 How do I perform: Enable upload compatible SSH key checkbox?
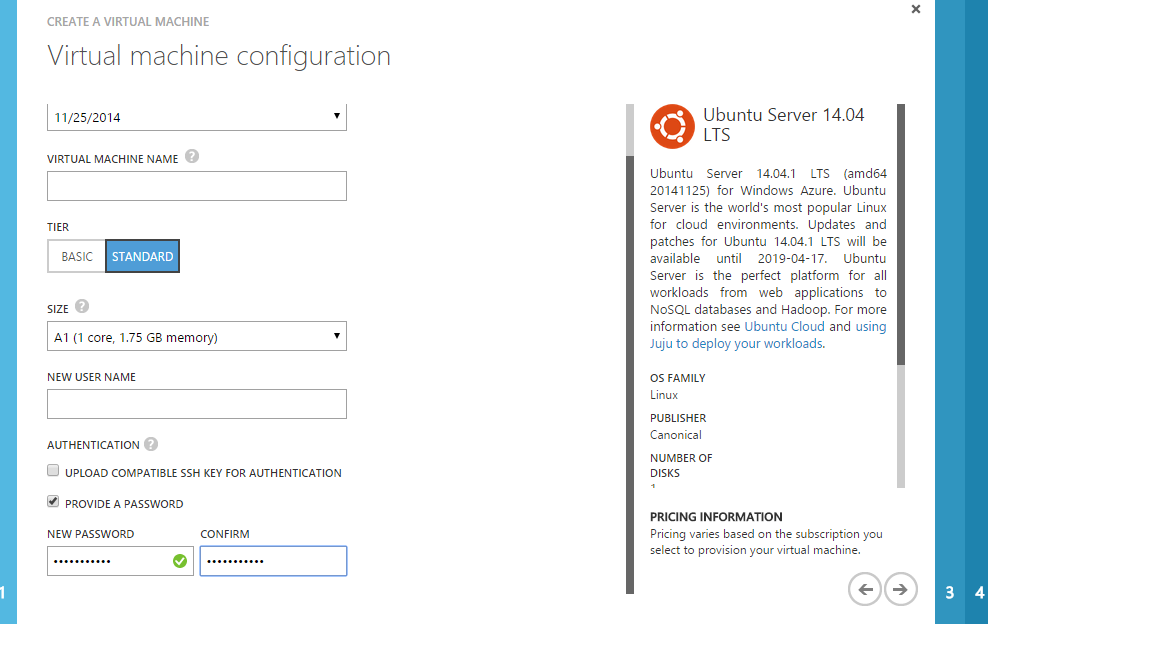click(x=53, y=471)
